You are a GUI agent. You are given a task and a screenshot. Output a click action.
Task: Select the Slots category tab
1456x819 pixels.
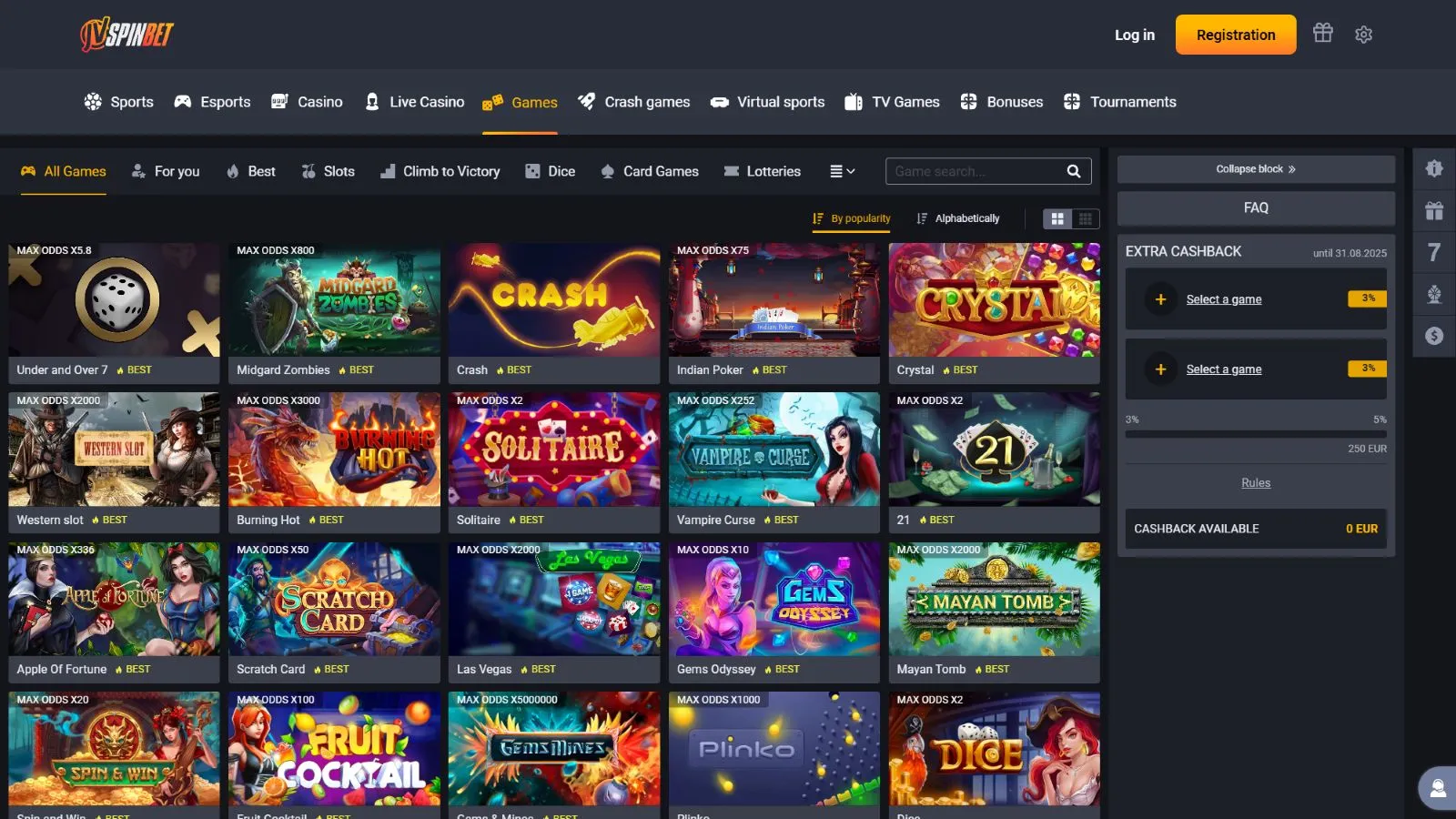point(329,171)
